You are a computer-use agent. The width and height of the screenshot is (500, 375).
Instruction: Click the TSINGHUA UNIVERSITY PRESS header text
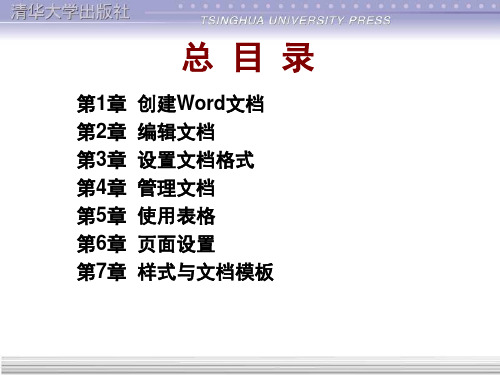296,20
